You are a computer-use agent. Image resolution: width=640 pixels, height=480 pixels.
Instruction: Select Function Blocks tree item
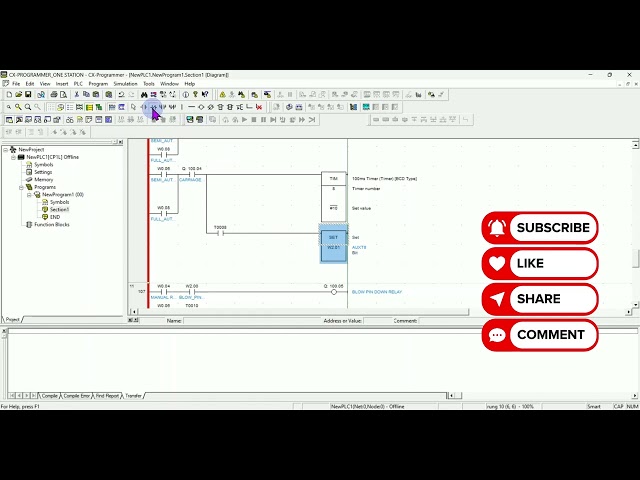point(51,224)
